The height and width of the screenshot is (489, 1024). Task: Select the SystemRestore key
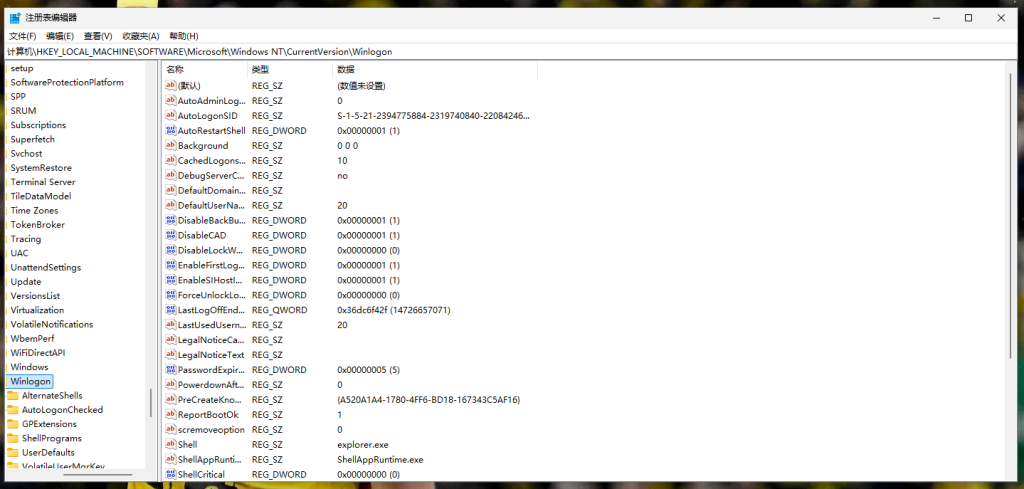[x=41, y=168]
